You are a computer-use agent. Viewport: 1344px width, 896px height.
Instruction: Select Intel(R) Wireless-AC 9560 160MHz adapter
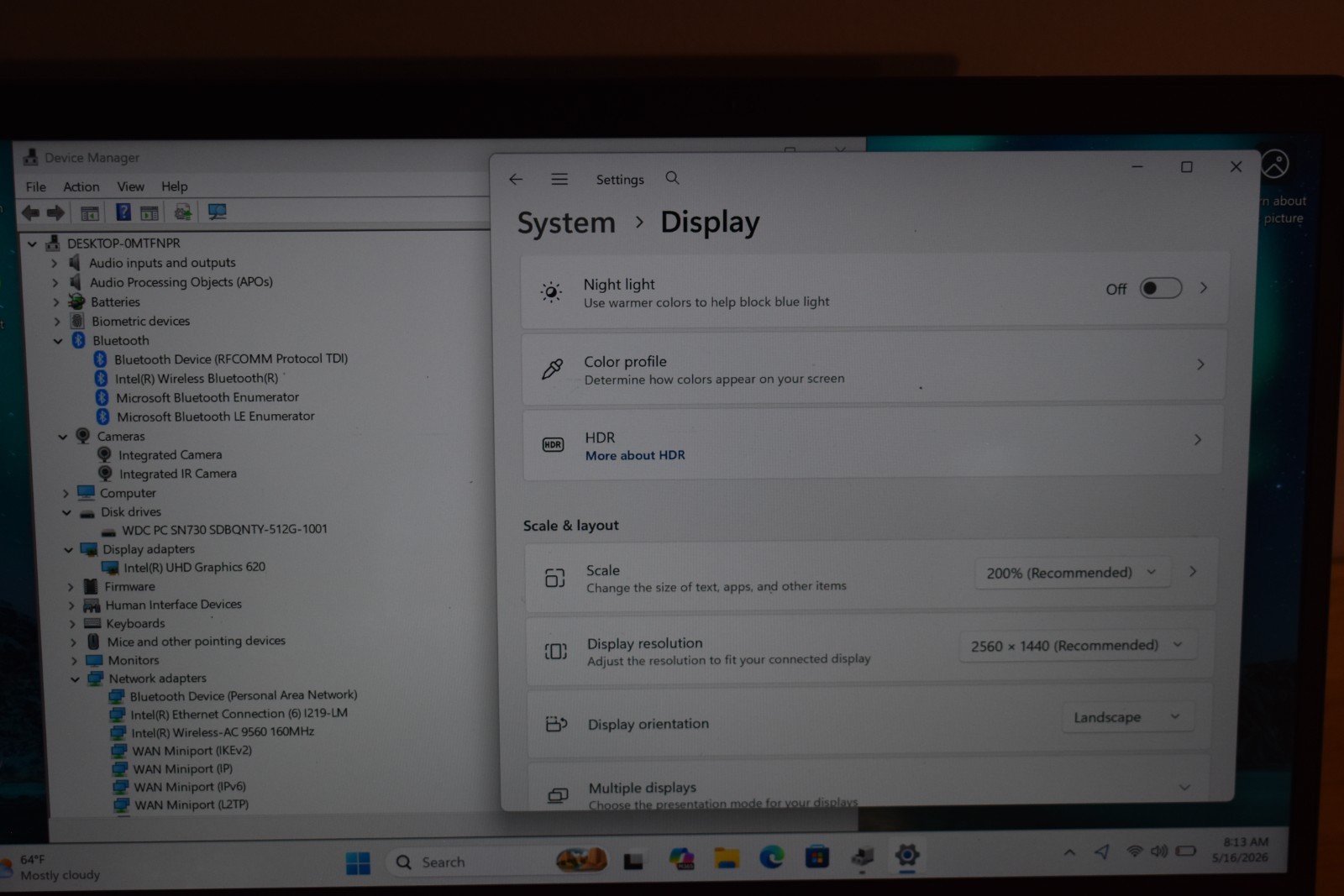coord(223,732)
